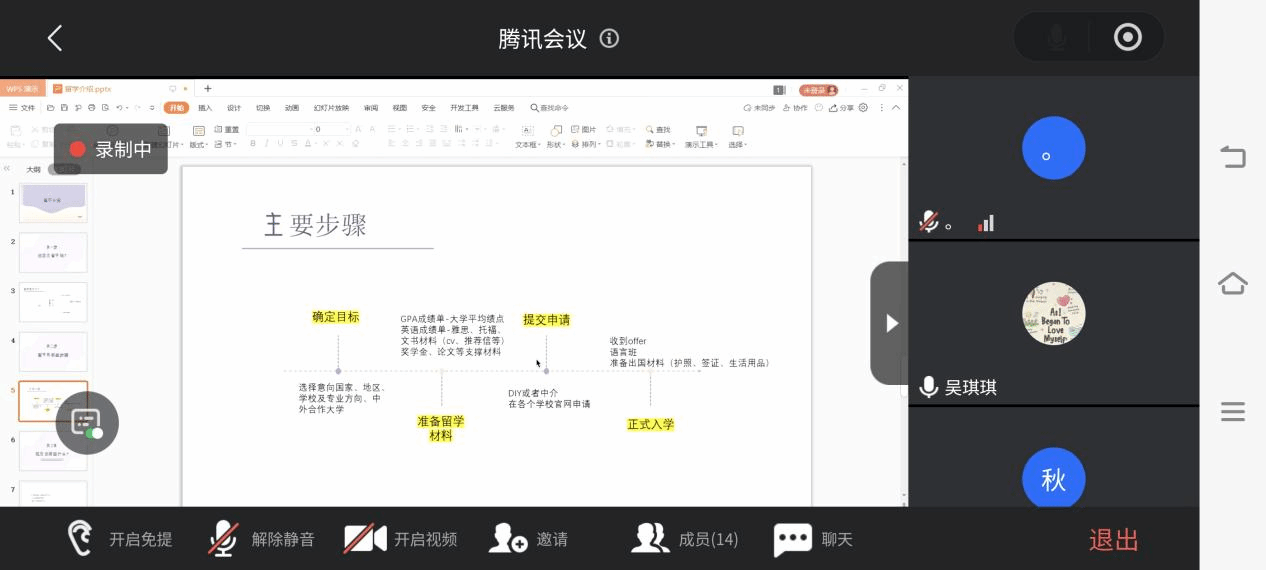1266x570 pixels.
Task: Tap the back arrow in meeting header
Action: [55, 39]
